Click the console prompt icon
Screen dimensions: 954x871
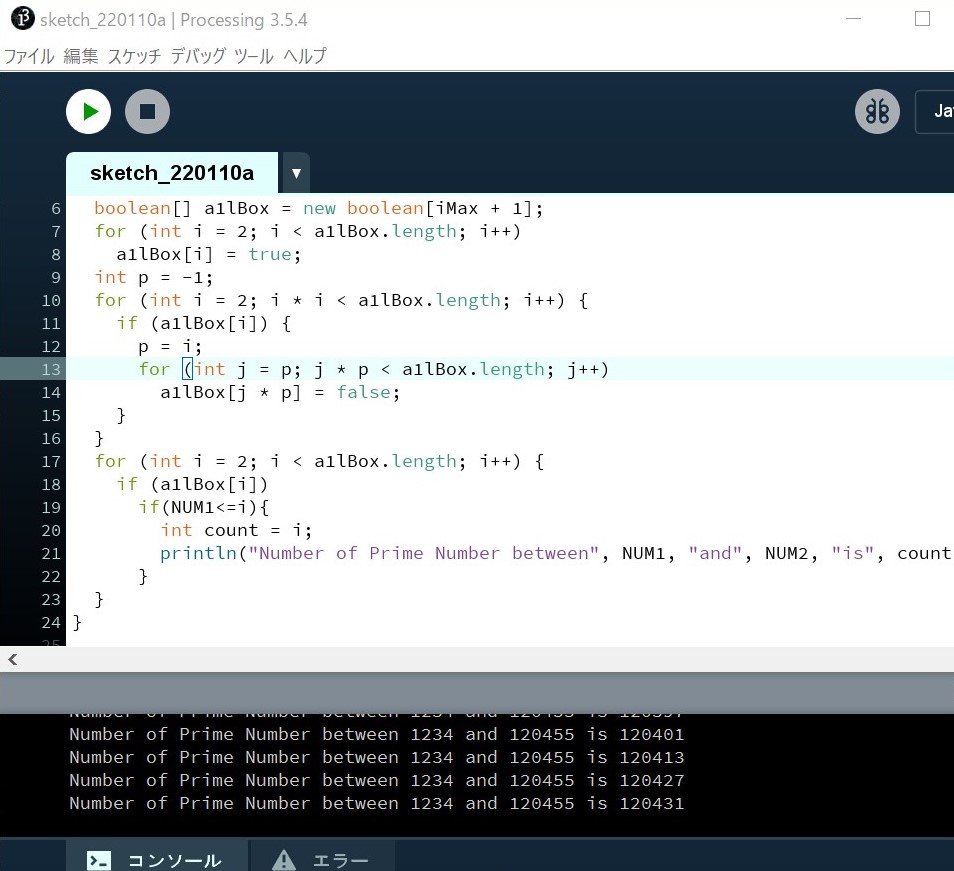tap(99, 860)
